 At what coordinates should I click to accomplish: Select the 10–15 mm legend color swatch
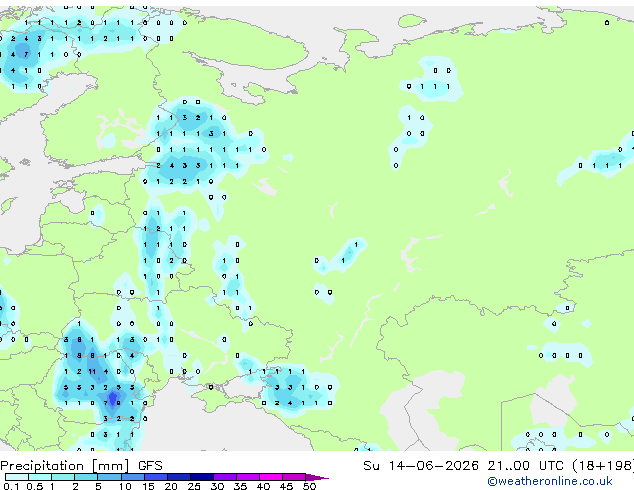pyautogui.click(x=133, y=477)
